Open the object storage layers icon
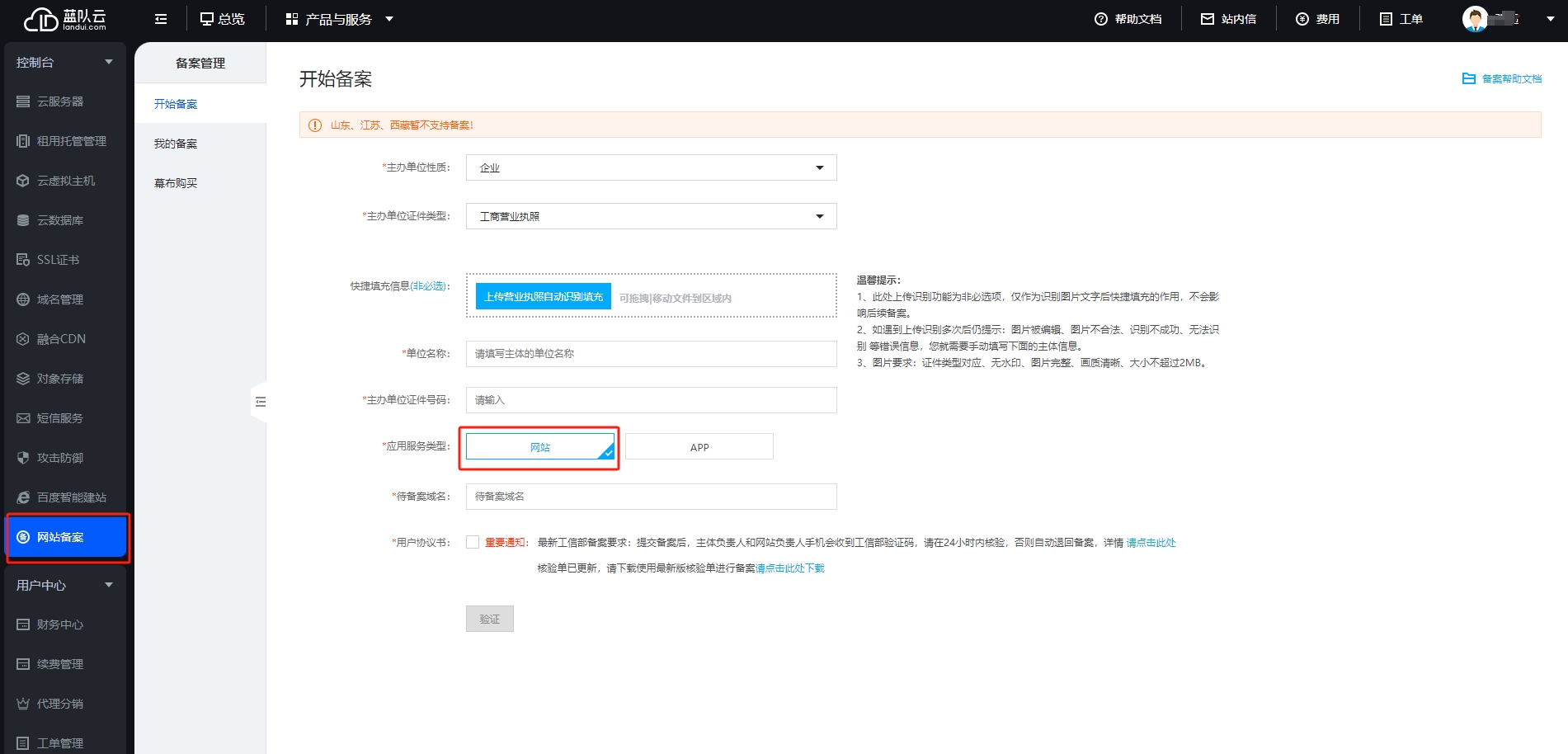This screenshot has height=754, width=1568. tap(23, 379)
